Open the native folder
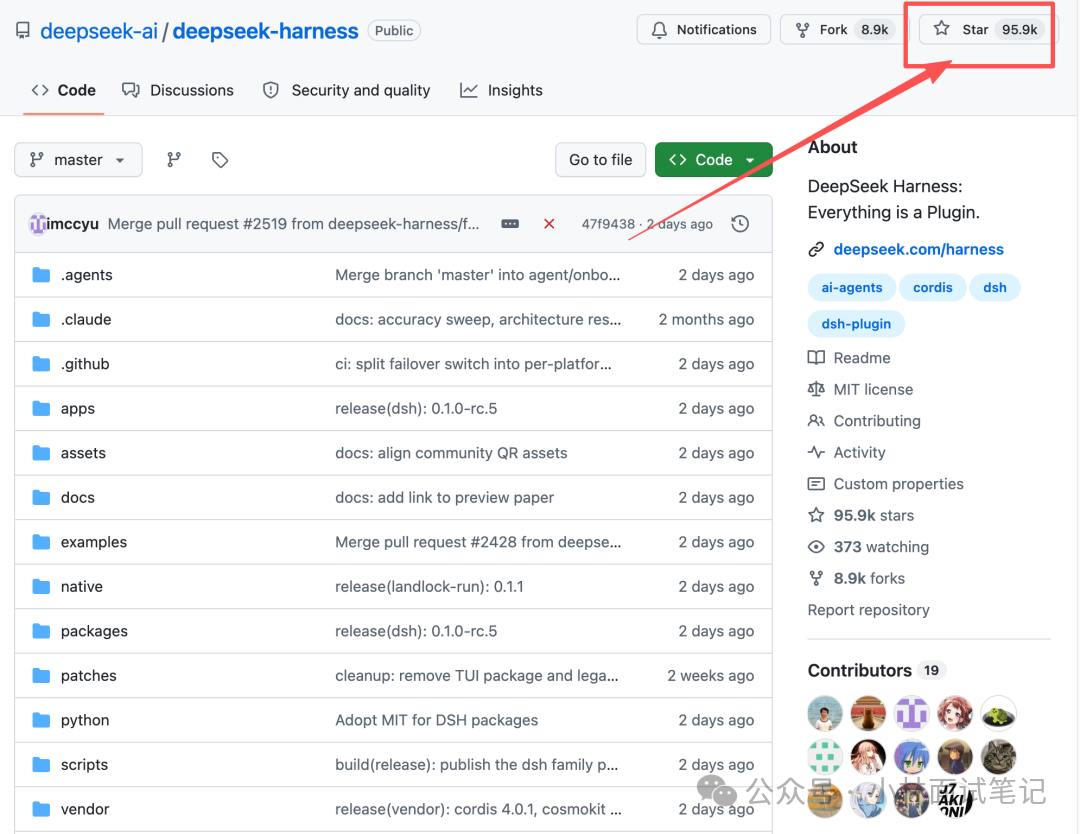1080x834 pixels. [x=82, y=587]
